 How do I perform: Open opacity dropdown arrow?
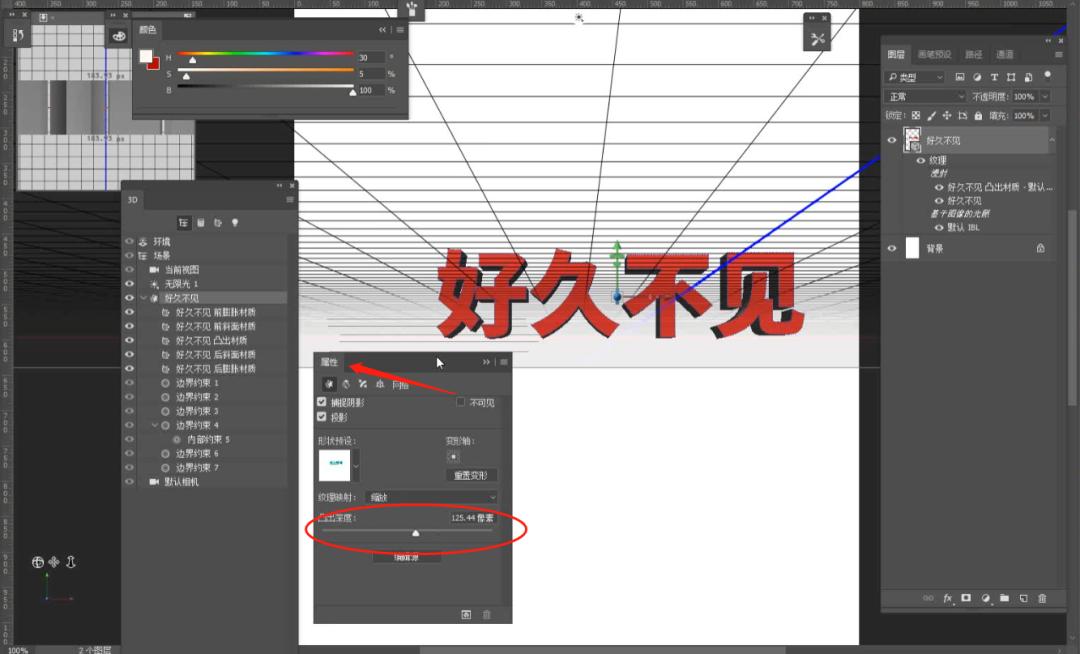click(x=1045, y=96)
